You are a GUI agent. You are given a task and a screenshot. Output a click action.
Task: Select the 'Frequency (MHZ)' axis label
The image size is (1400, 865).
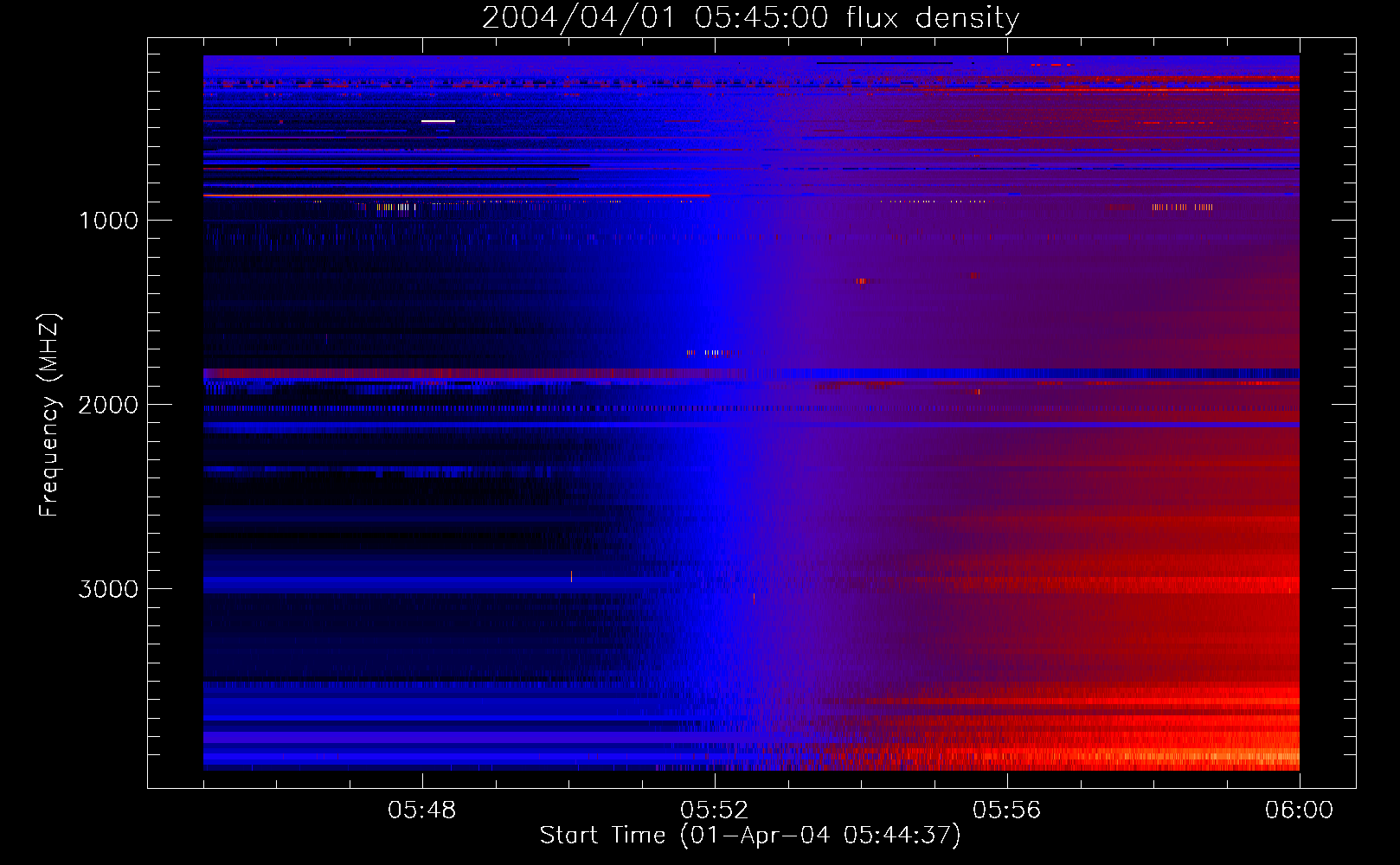49,415
